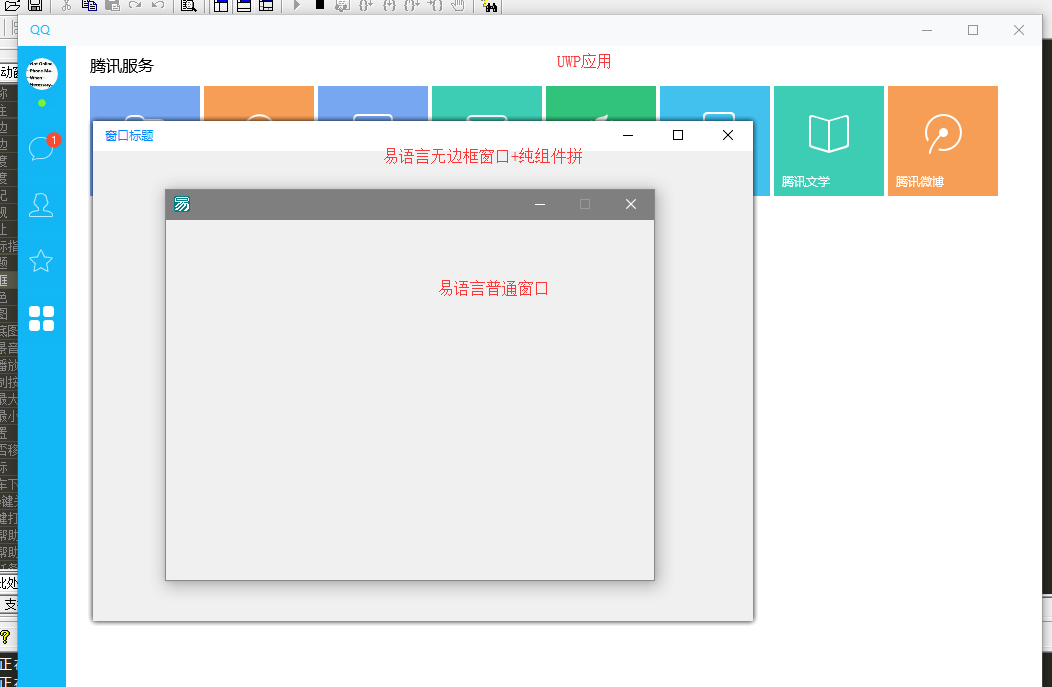The image size is (1052, 687).
Task: Select the four-square apps icon in QQ sidebar
Action: pyautogui.click(x=41, y=319)
